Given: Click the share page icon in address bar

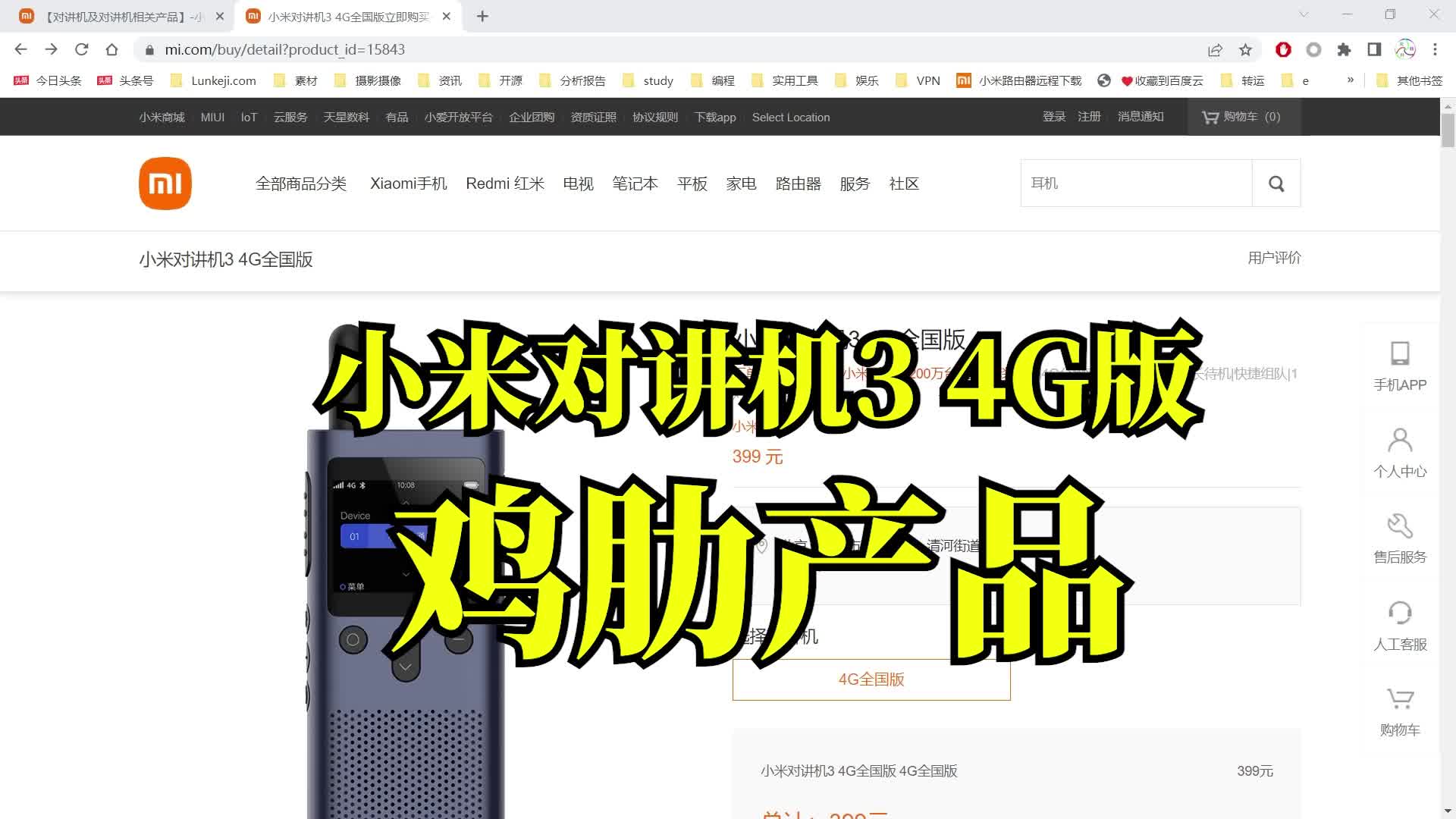Looking at the screenshot, I should (x=1215, y=50).
